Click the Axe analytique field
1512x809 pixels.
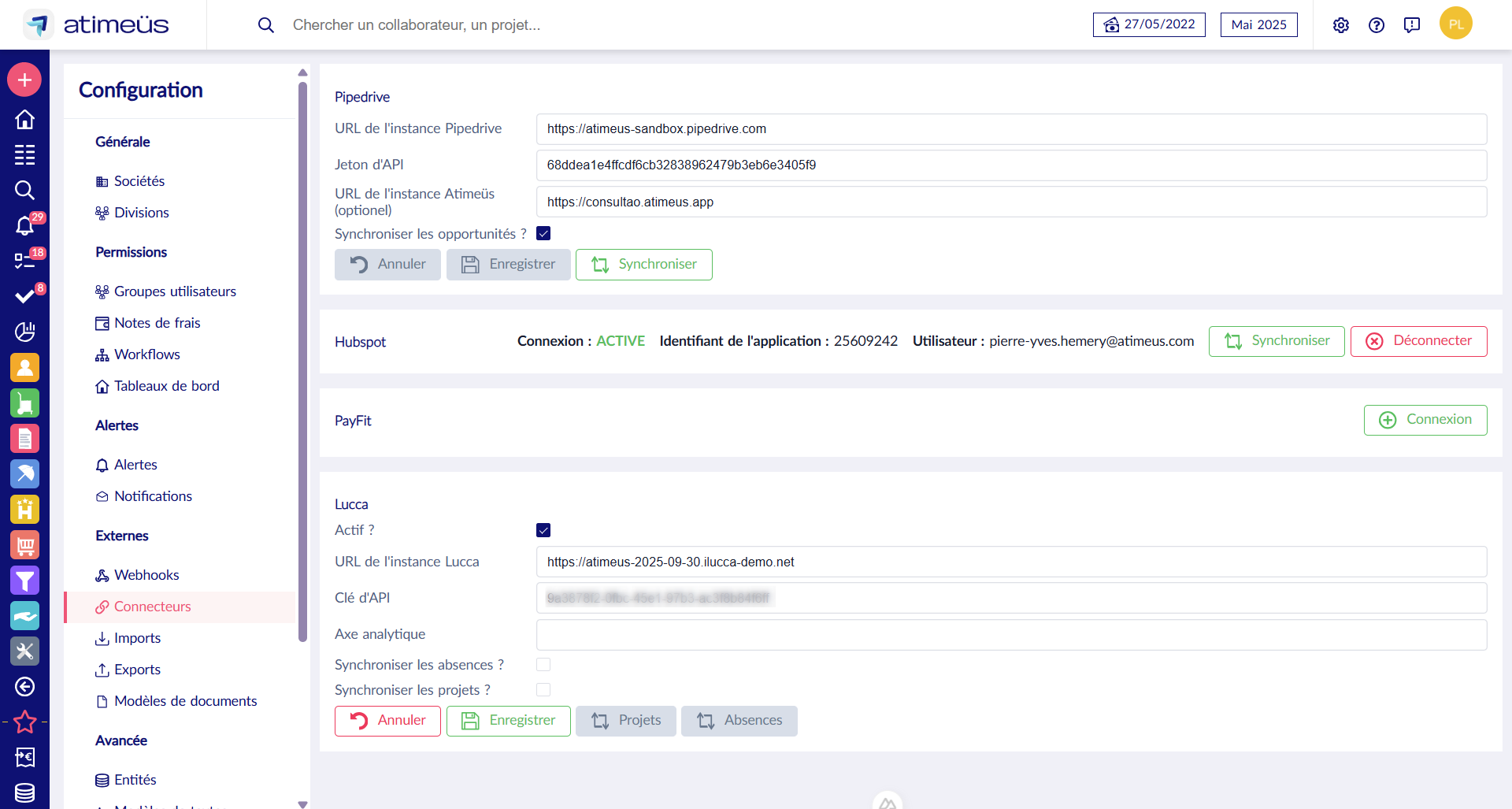pos(1012,635)
